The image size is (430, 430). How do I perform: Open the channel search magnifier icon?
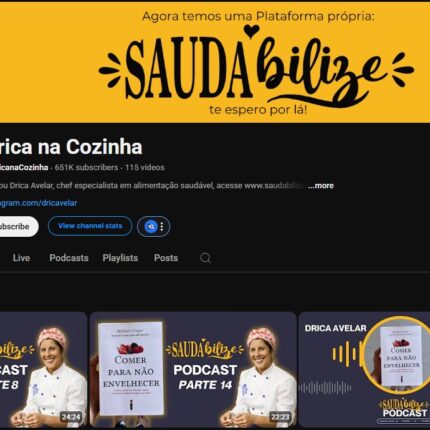coord(205,258)
